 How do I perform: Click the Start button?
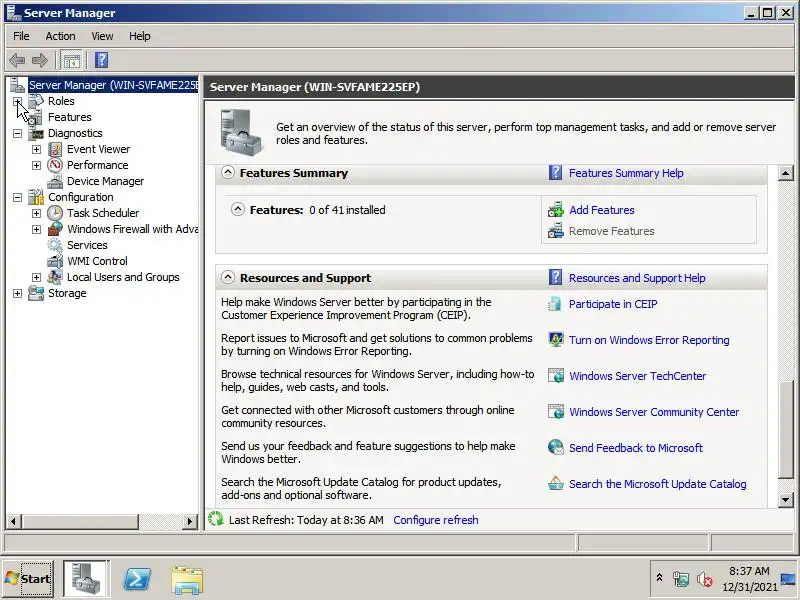[28, 579]
